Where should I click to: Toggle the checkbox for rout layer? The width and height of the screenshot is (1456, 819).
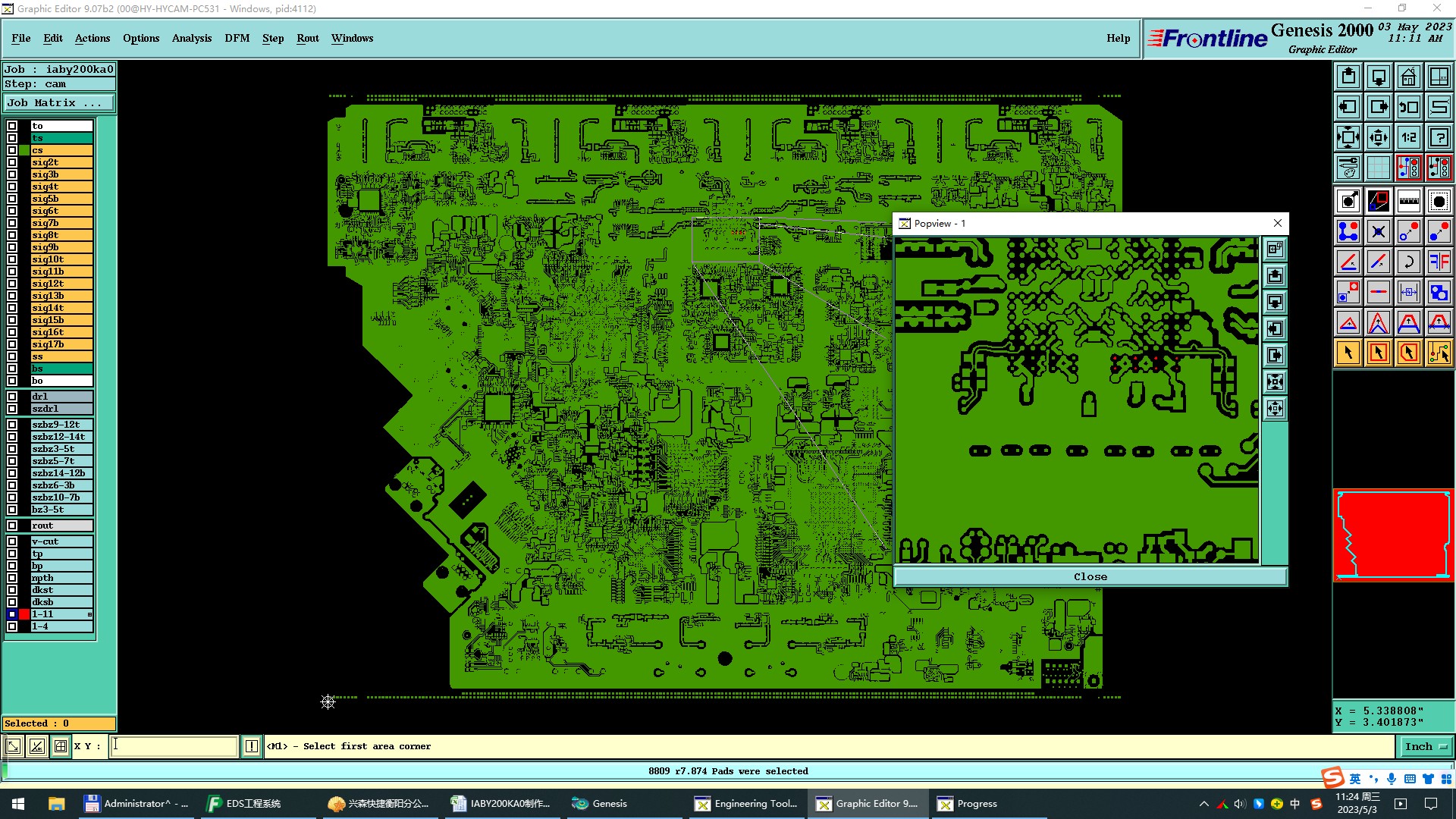12,526
